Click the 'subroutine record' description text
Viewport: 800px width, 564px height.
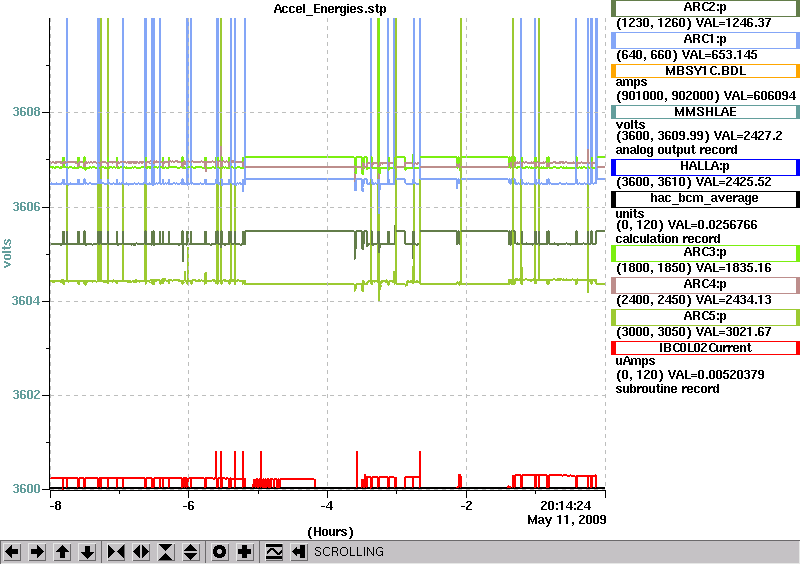tap(667, 389)
